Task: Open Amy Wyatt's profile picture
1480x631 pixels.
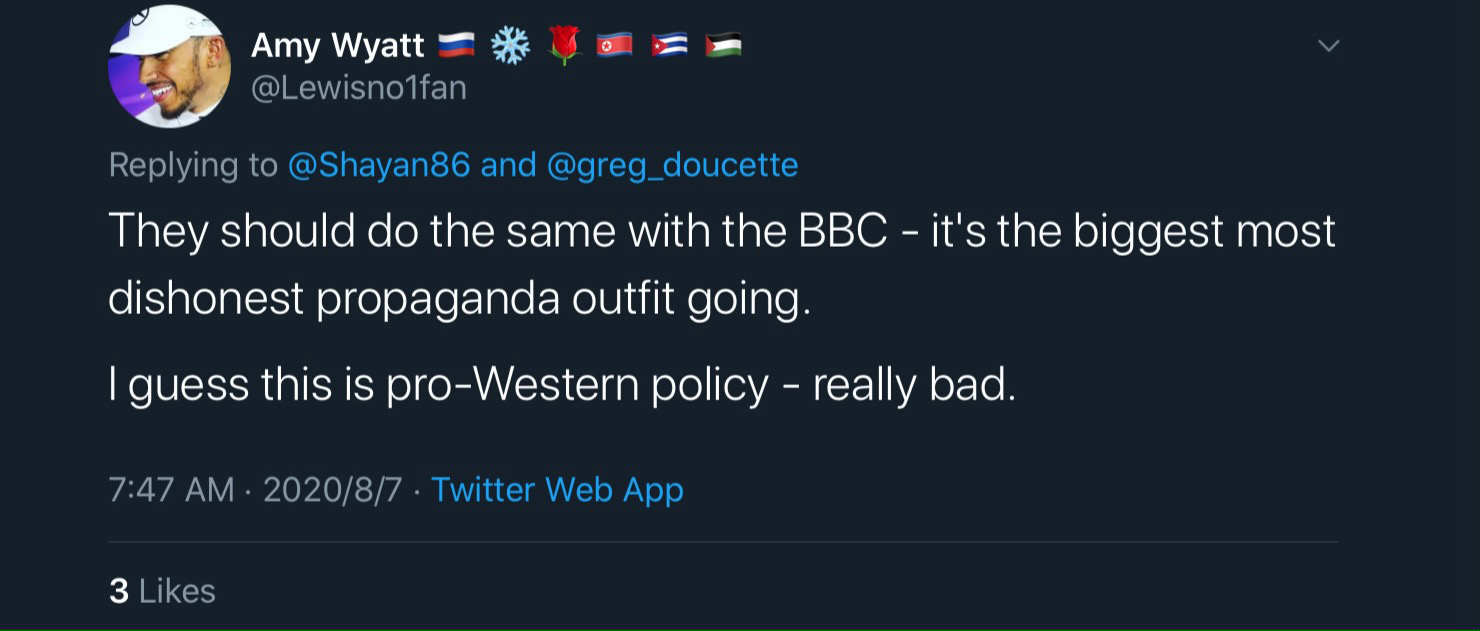Action: (169, 67)
